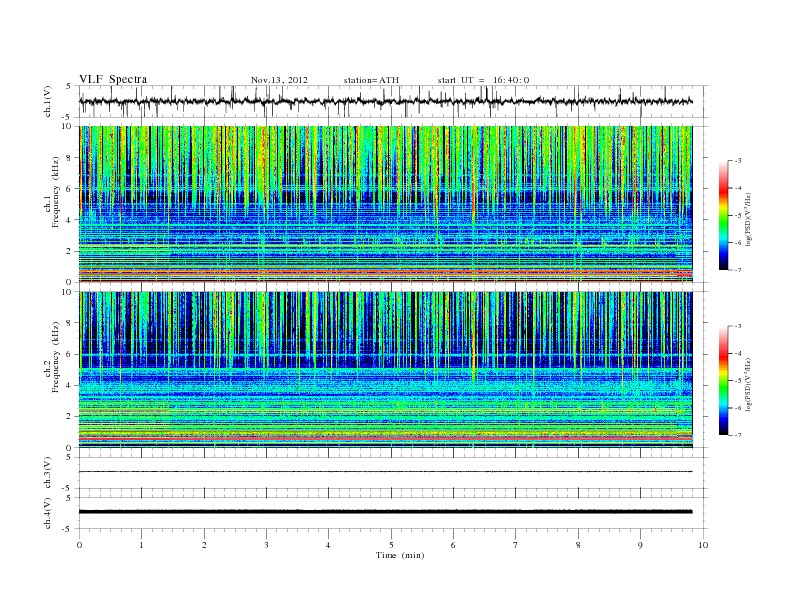Click the '-7' value on ch.1 colorbar
This screenshot has height=612, width=792.
click(737, 270)
